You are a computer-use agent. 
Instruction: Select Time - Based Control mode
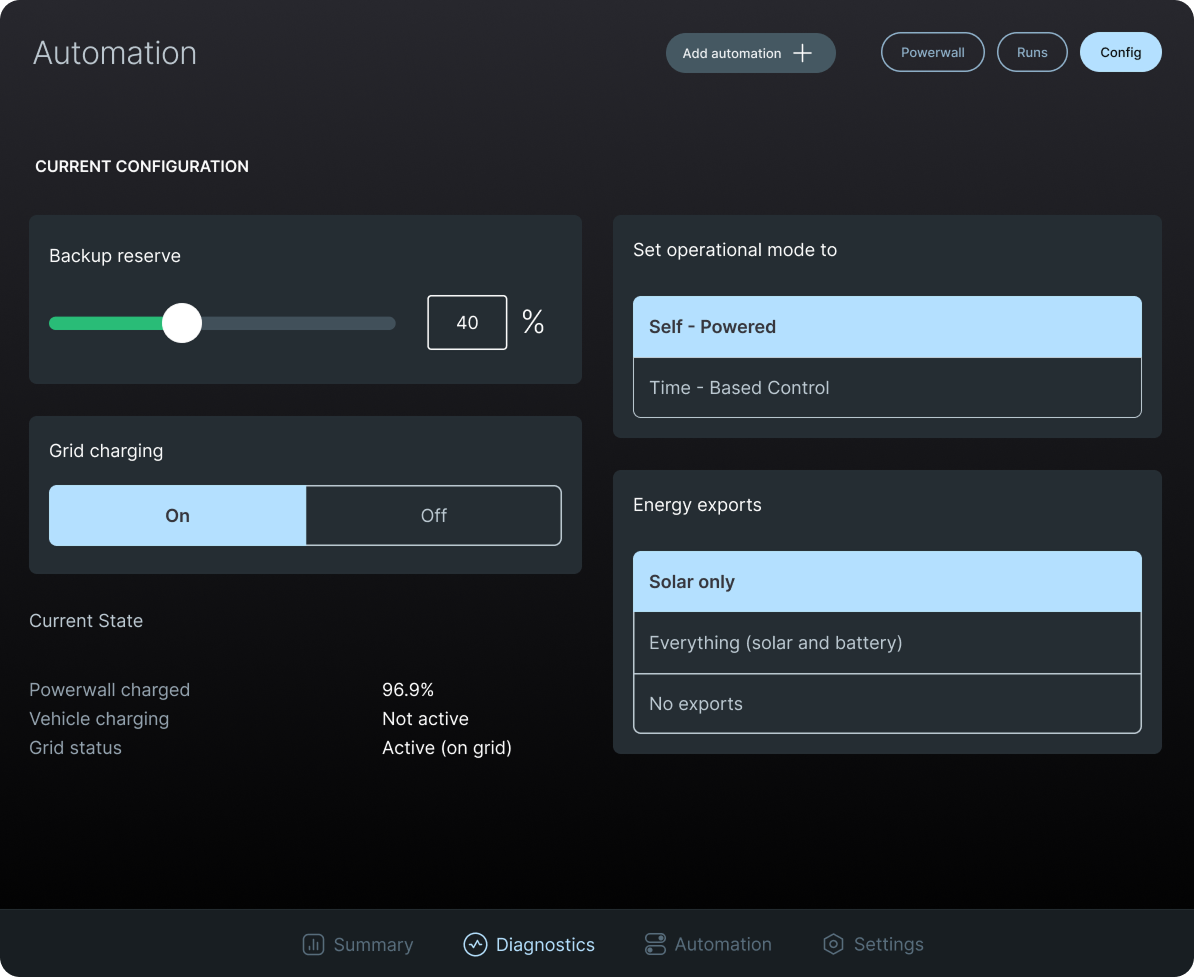[887, 388]
